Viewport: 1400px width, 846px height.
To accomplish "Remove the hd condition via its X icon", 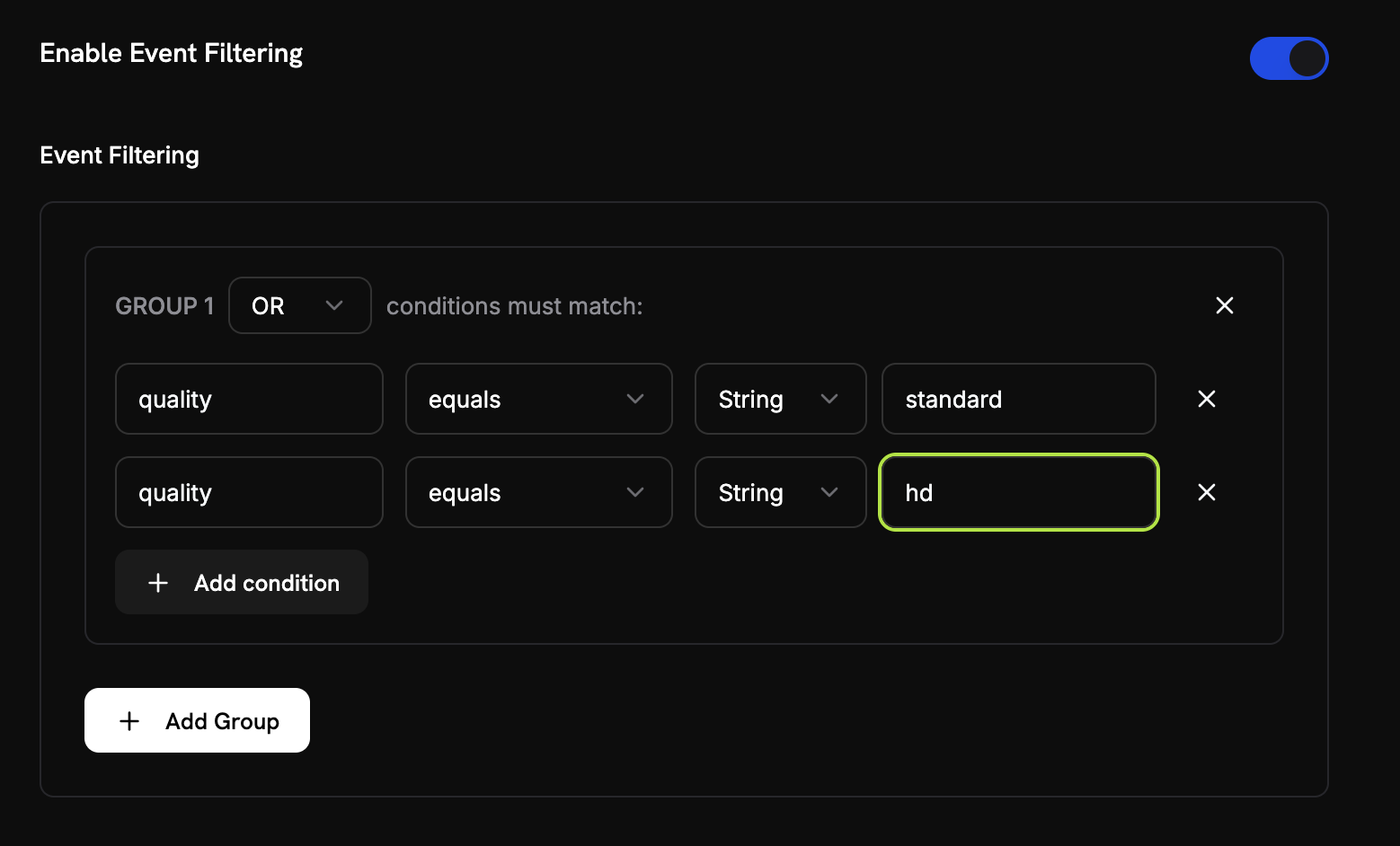I will pos(1207,492).
